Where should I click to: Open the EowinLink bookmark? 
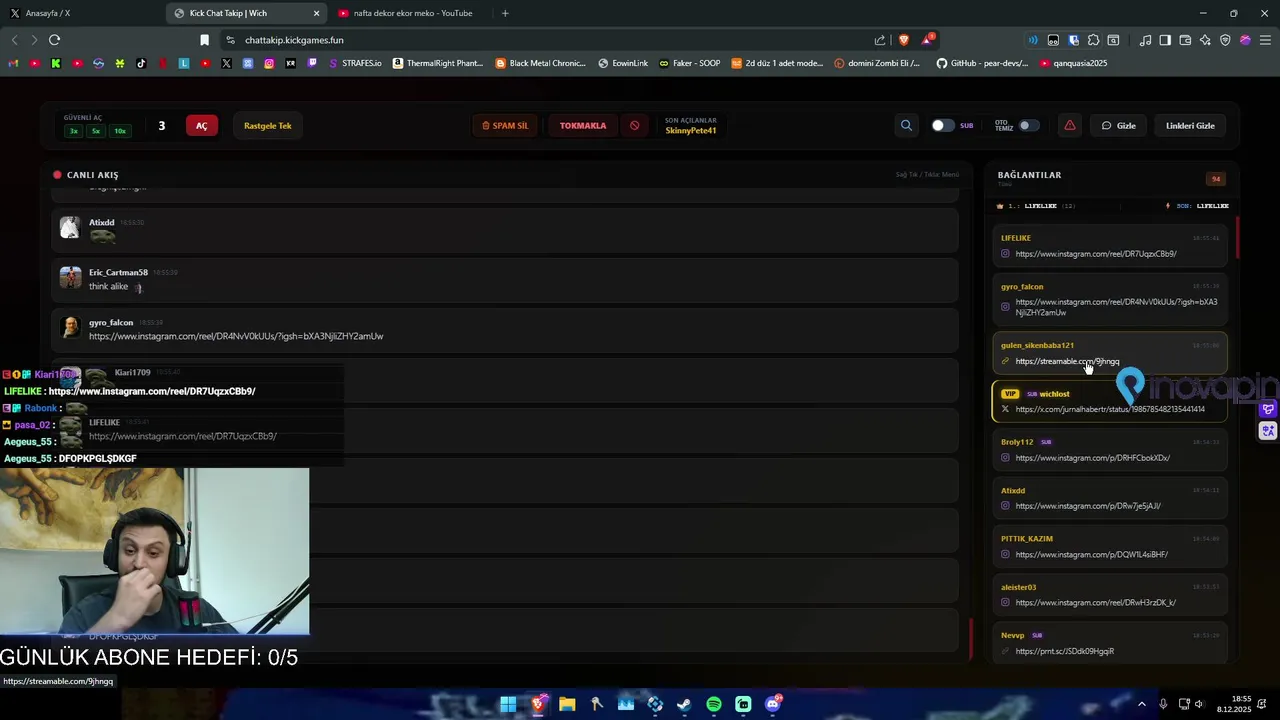click(x=623, y=63)
